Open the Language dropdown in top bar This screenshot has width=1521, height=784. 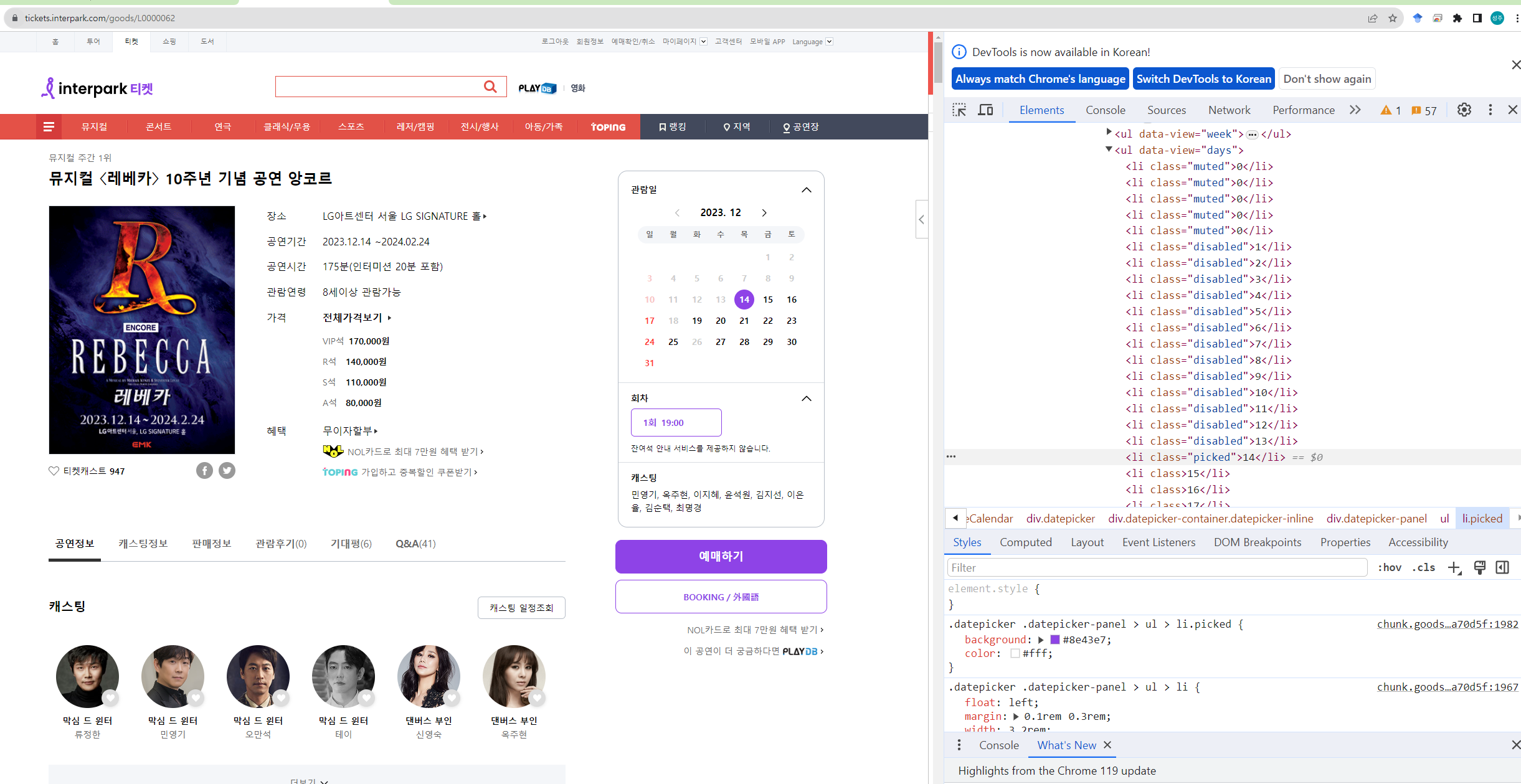coord(812,42)
